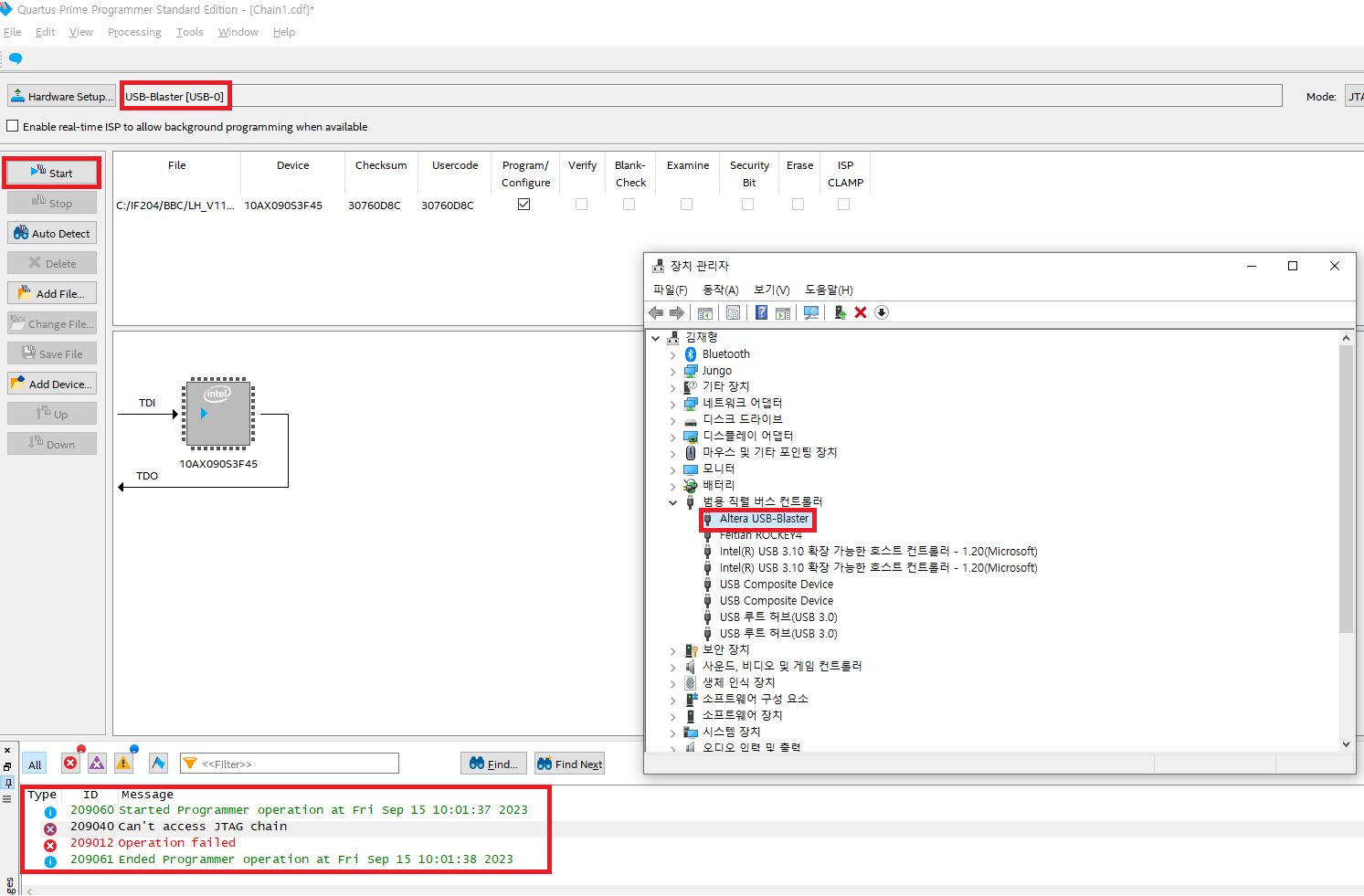1364x896 pixels.
Task: Click scan for hardware changes icon
Action: pos(811,313)
